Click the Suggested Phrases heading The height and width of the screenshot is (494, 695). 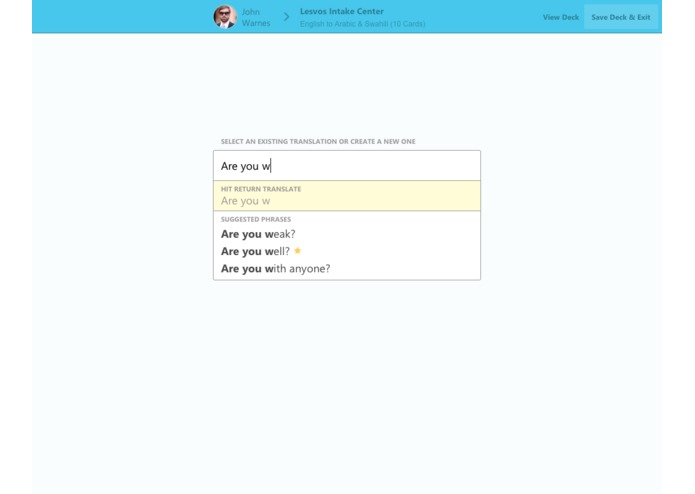(x=256, y=219)
